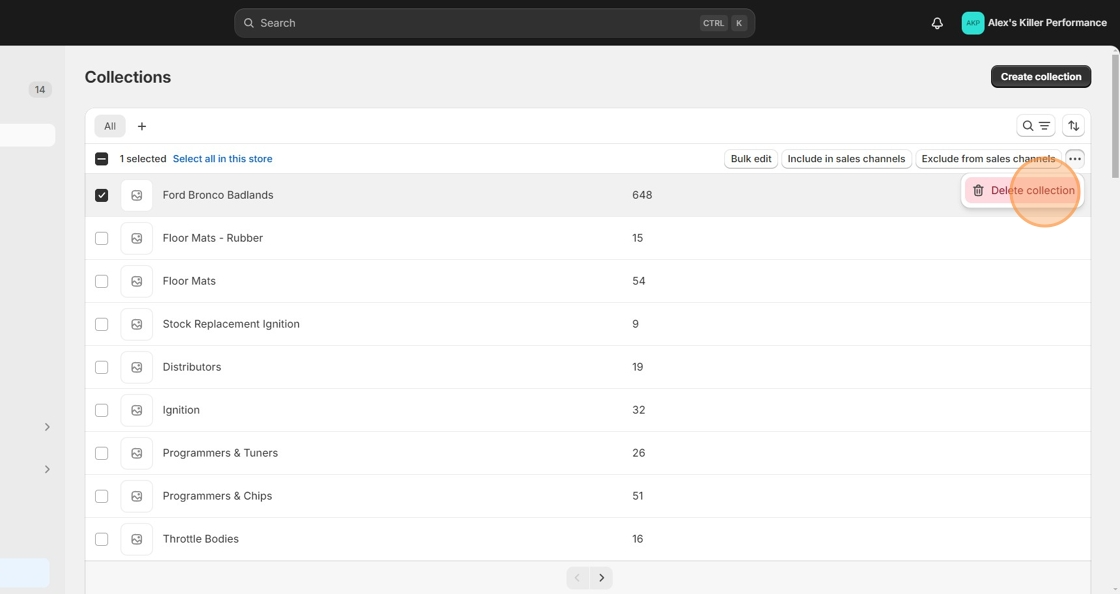1120x594 pixels.
Task: Expand the lower sidebar chevron
Action: (47, 469)
